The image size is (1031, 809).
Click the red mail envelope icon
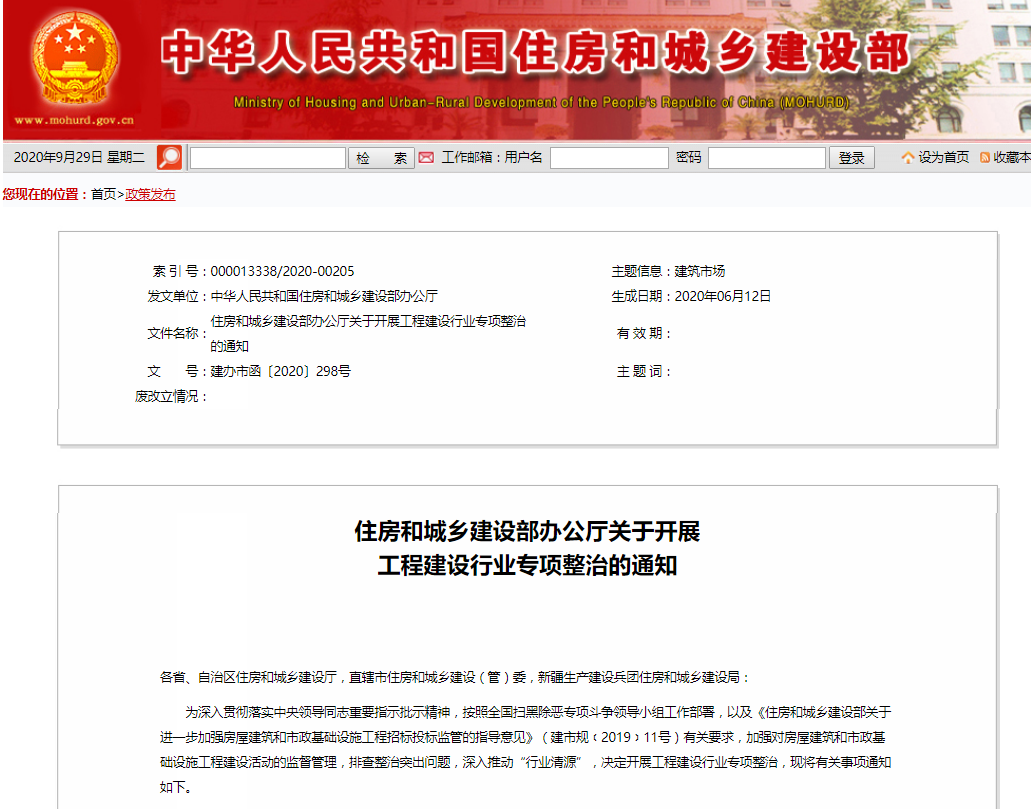coord(426,158)
